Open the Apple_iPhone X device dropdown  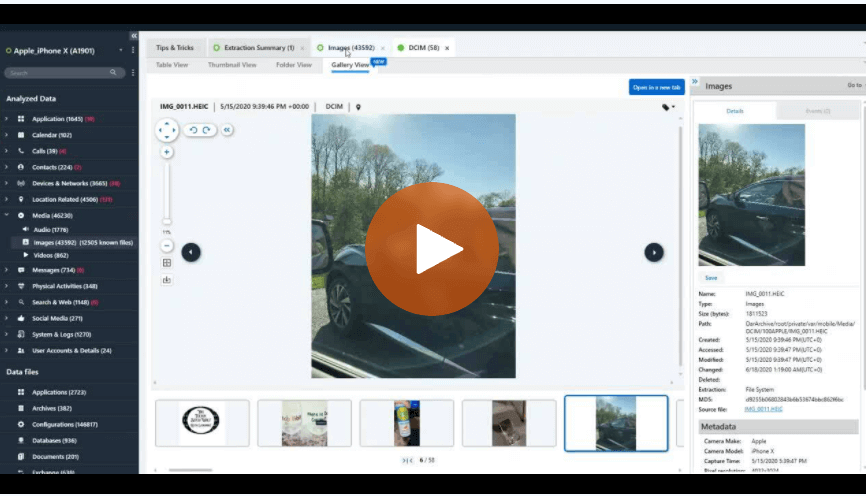[121, 50]
